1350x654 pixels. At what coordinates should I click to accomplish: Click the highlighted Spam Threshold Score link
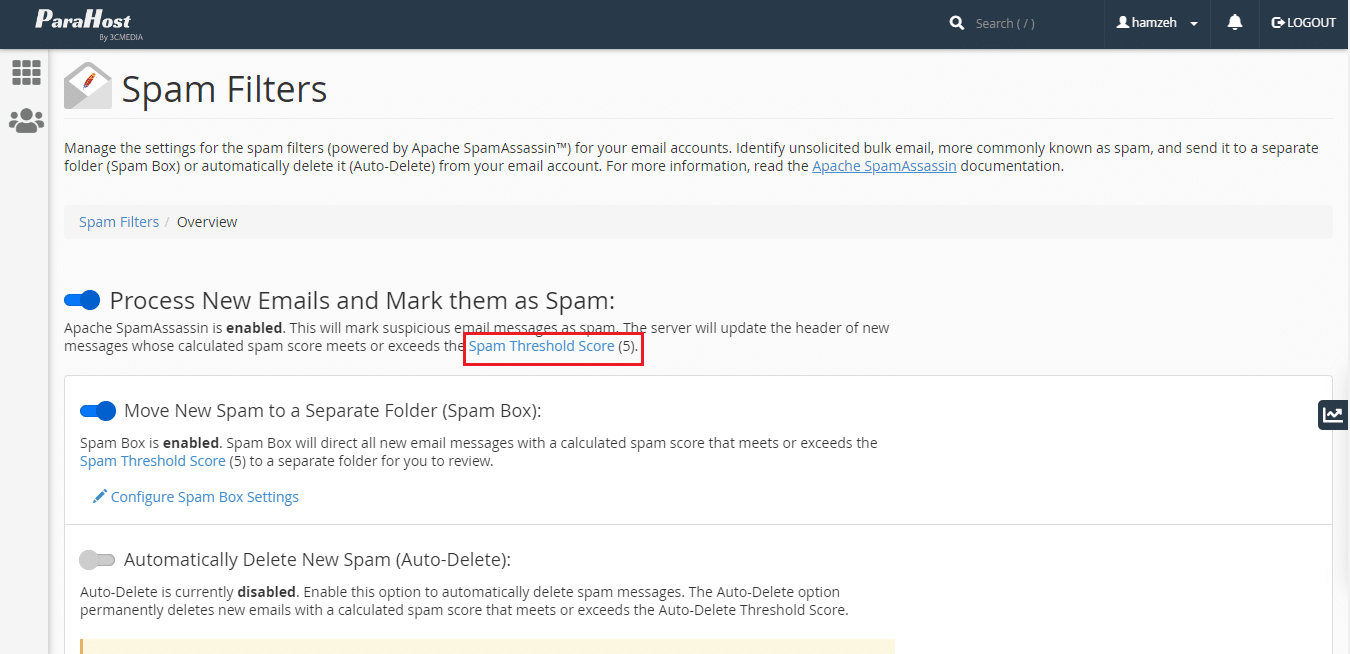click(x=542, y=346)
